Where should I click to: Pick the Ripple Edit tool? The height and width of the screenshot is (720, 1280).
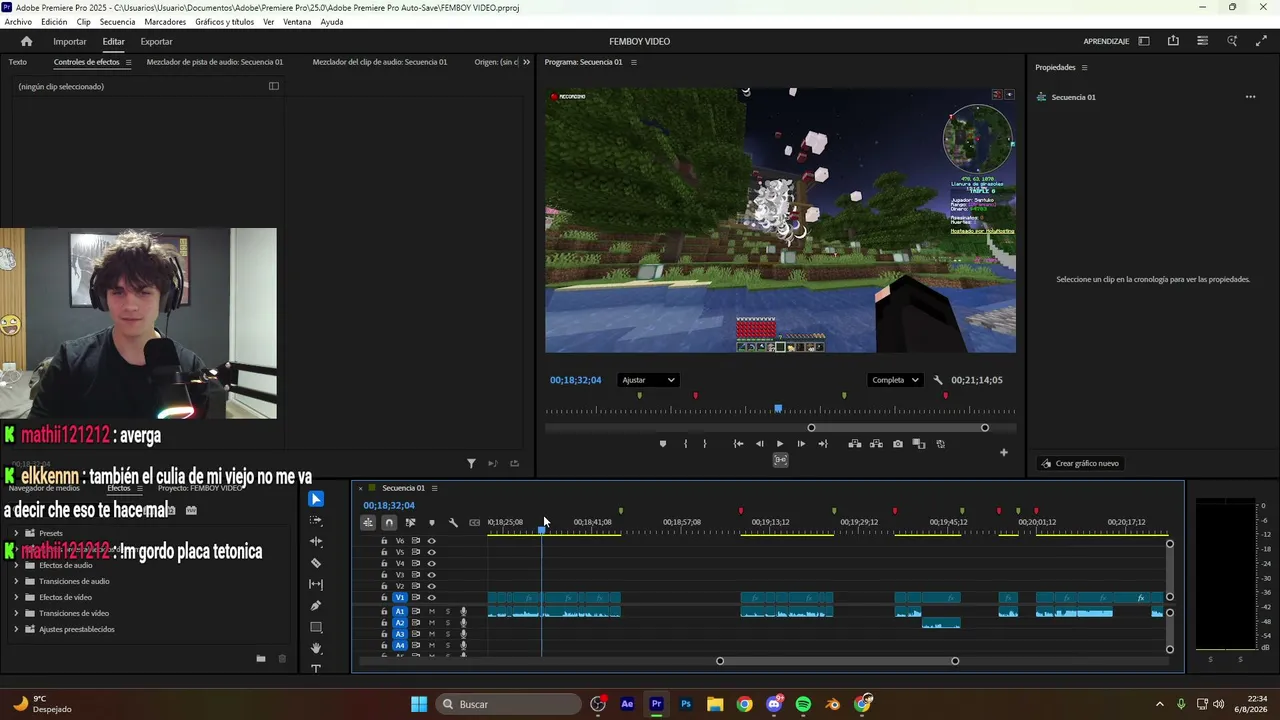pos(316,542)
